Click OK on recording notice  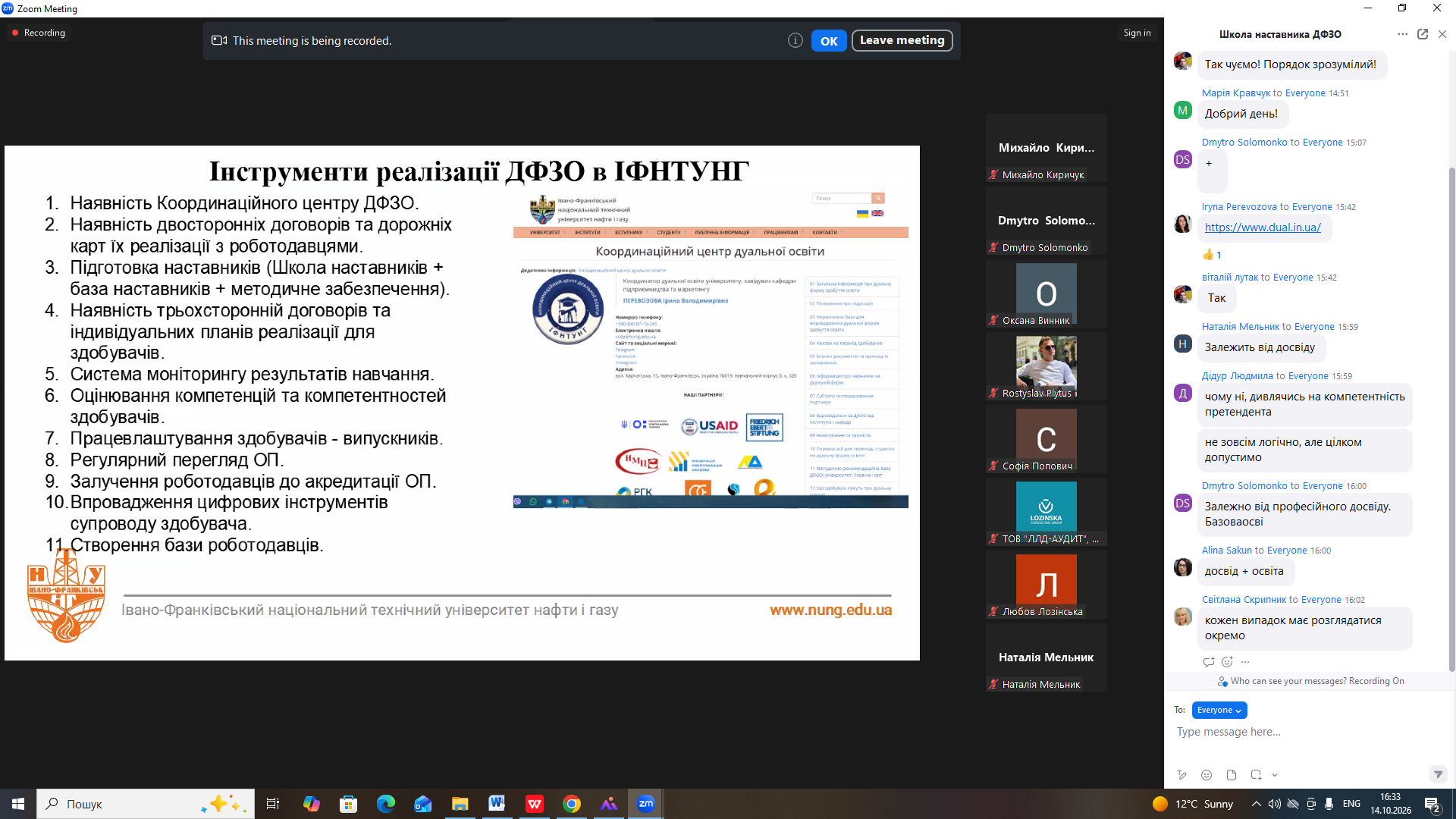[829, 41]
